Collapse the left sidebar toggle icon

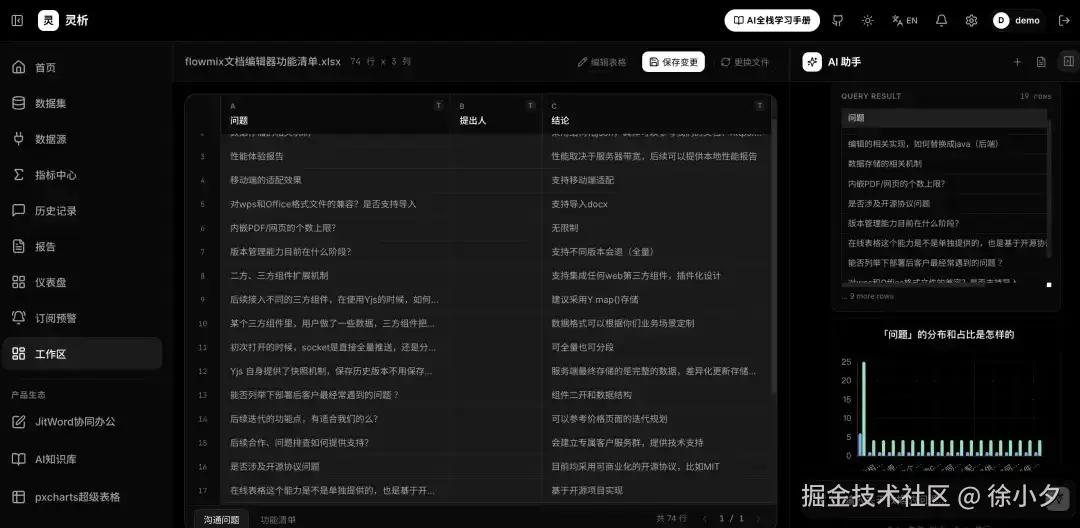[17, 21]
